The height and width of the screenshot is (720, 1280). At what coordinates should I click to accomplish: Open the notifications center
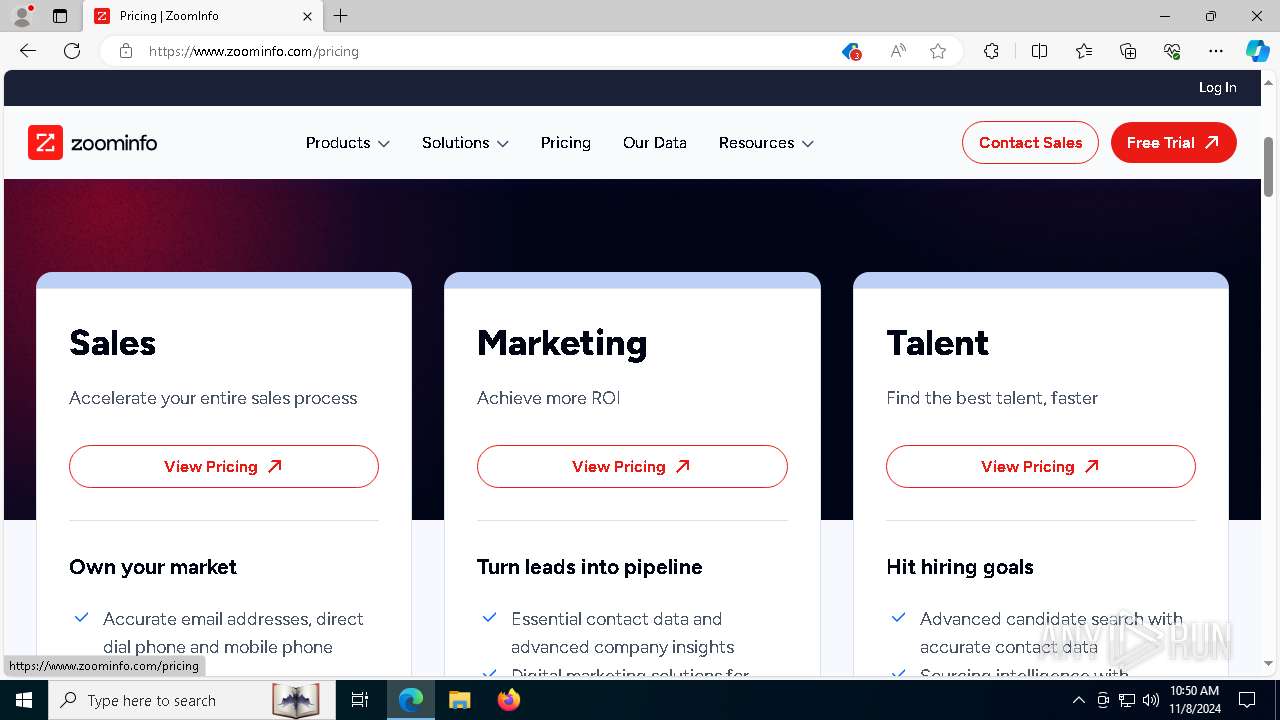tap(1247, 700)
